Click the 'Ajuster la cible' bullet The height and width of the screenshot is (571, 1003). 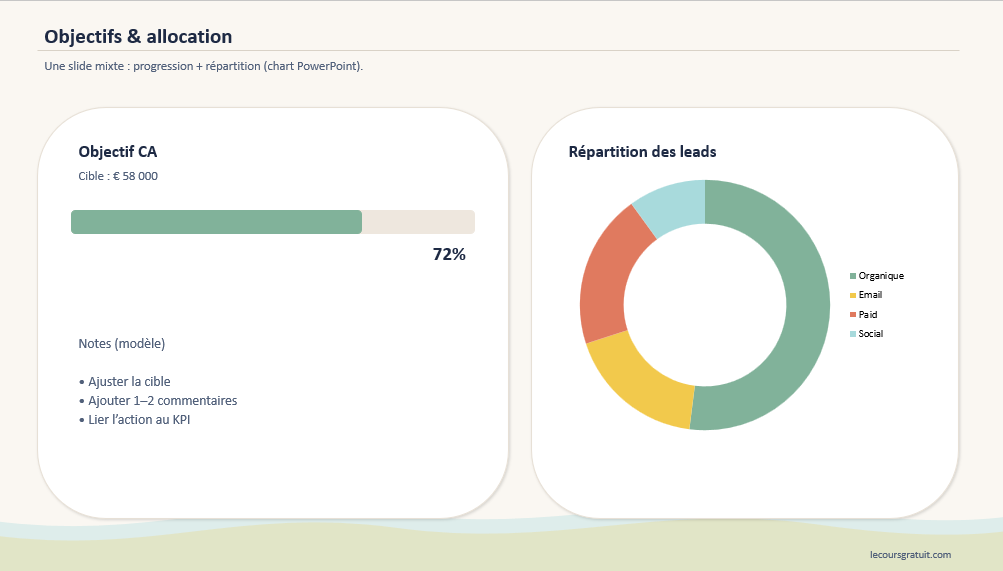pyautogui.click(x=129, y=382)
